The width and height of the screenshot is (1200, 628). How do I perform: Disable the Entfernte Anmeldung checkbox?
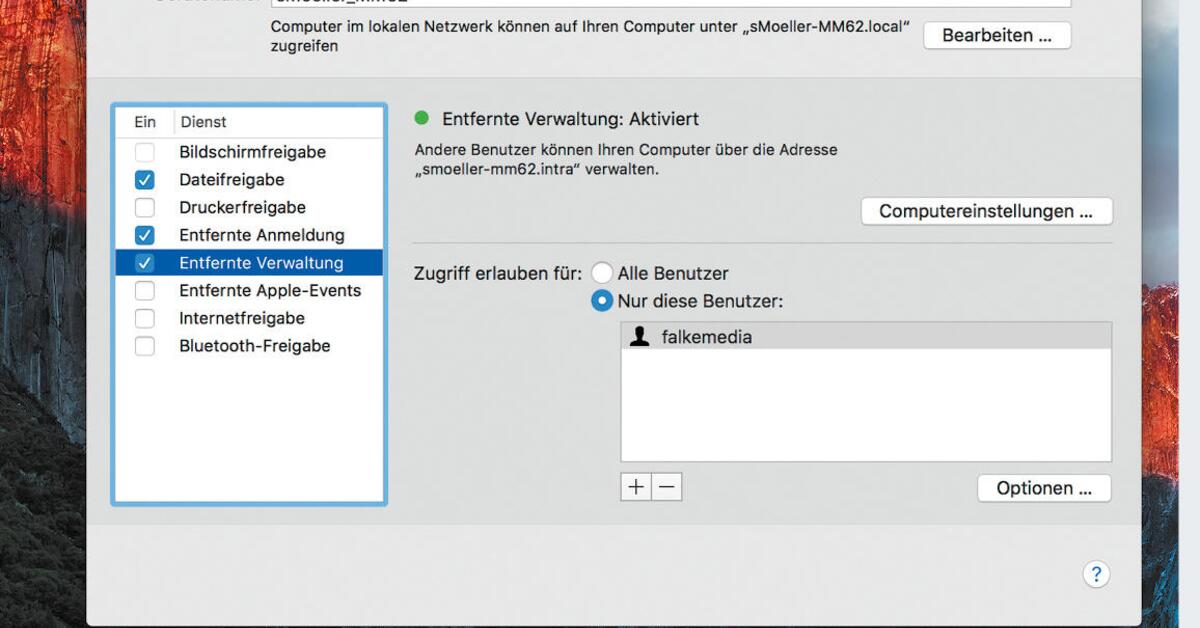144,235
